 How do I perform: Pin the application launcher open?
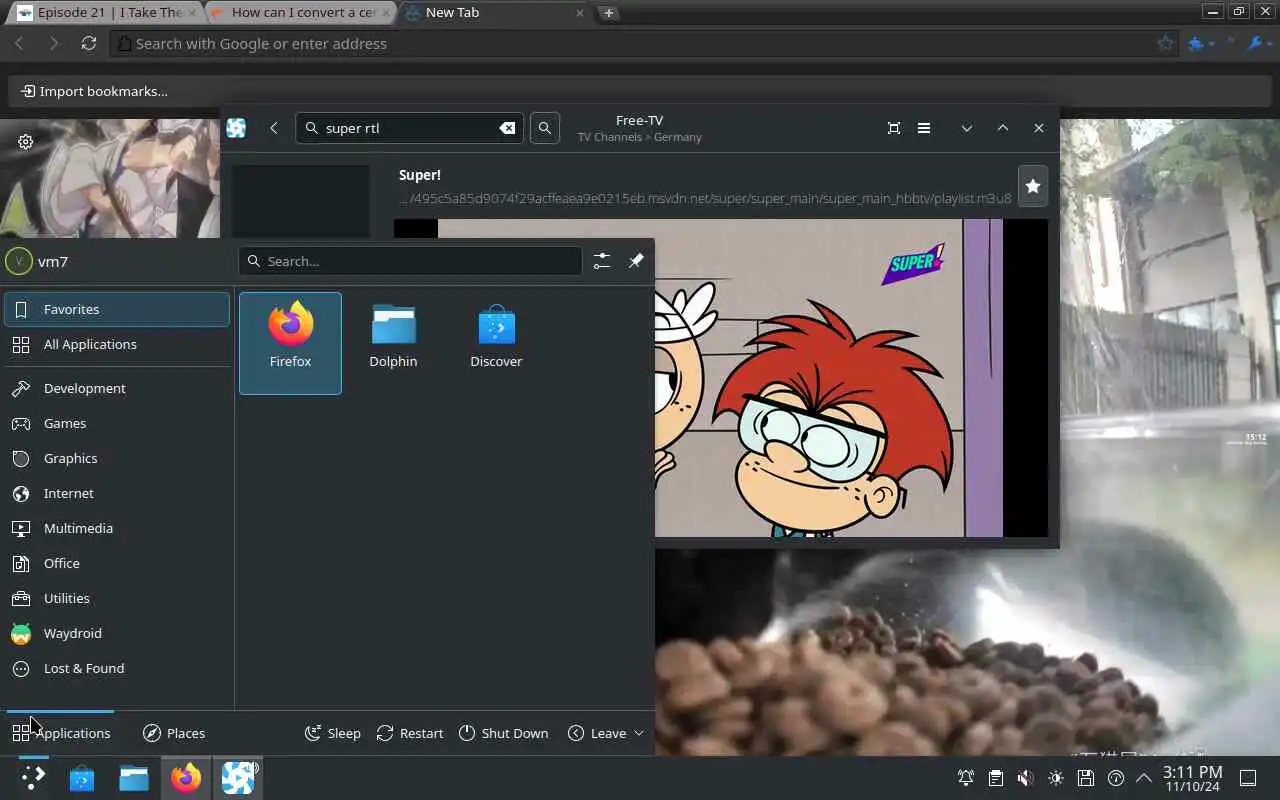coord(636,261)
